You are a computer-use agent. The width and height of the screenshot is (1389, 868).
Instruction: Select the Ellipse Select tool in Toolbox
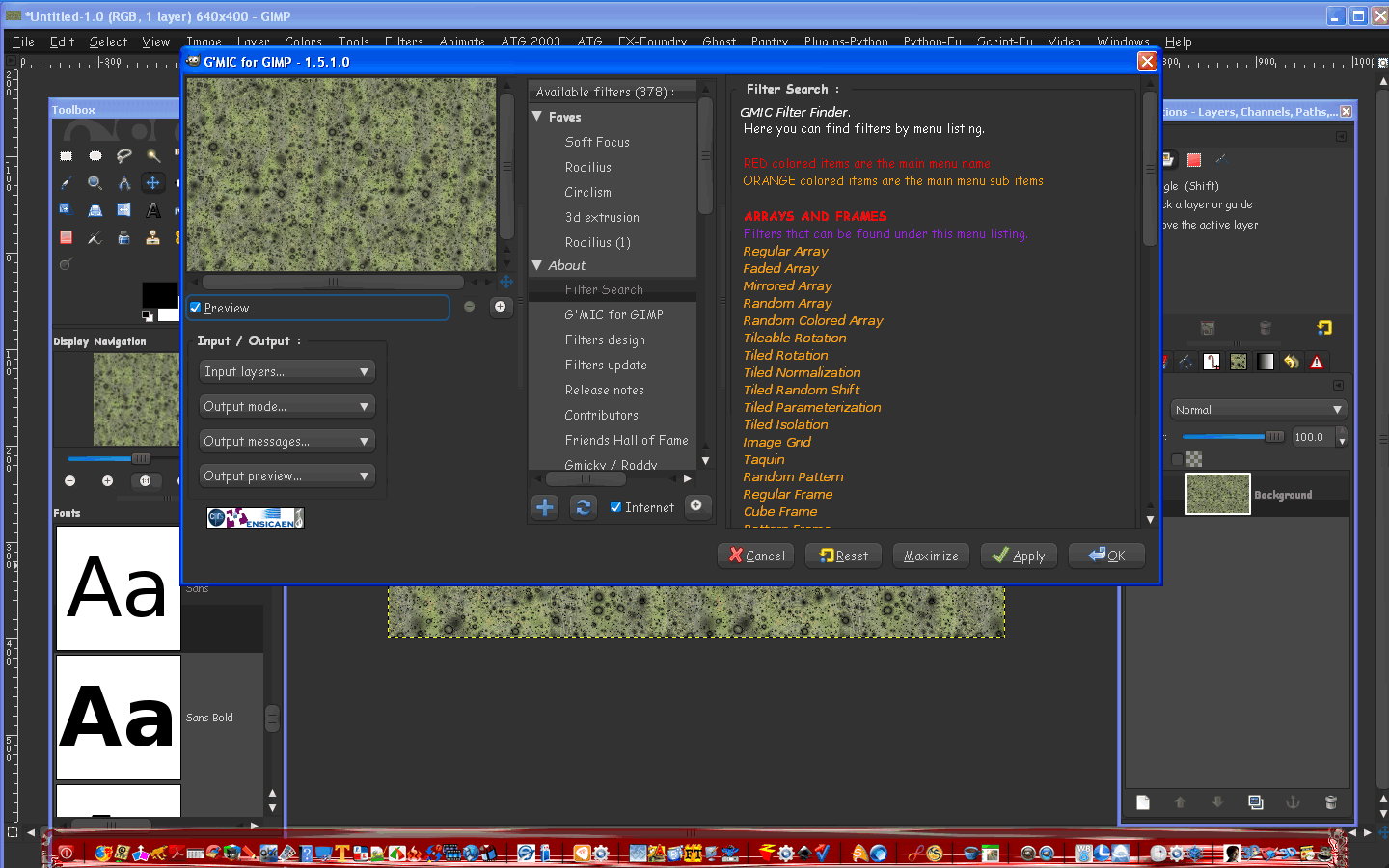point(95,155)
